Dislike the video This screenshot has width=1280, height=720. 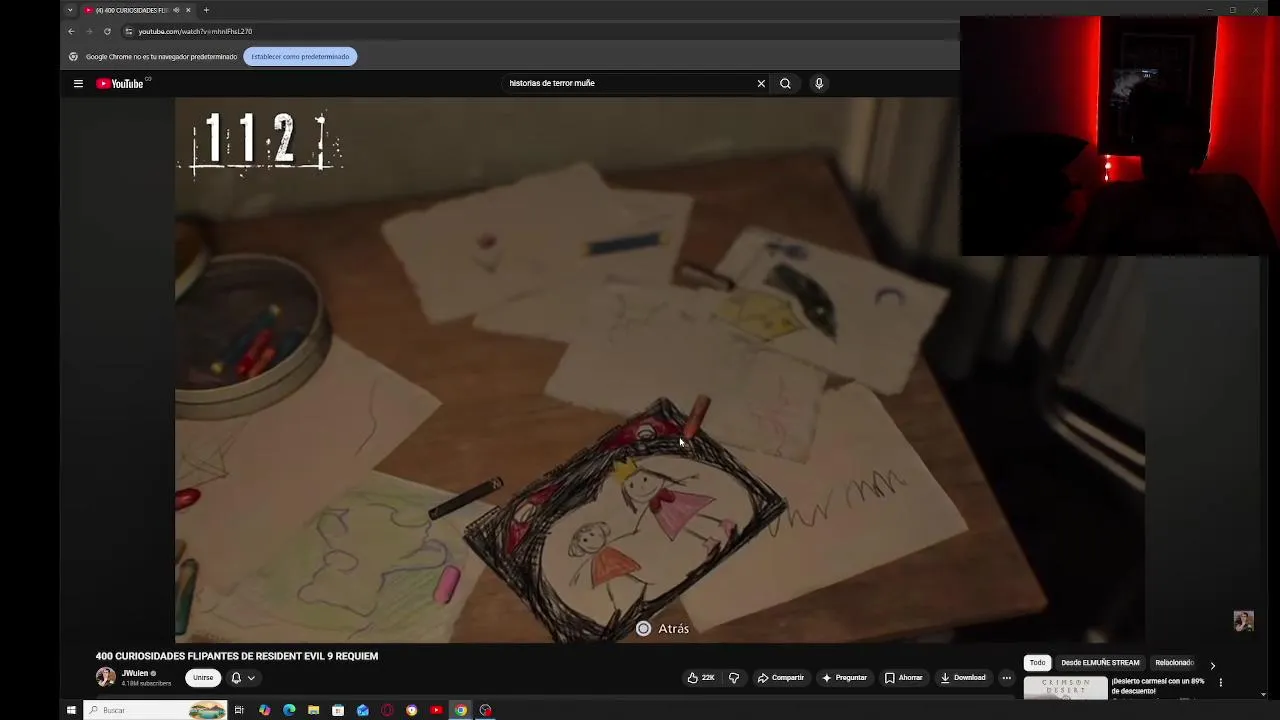coord(734,678)
